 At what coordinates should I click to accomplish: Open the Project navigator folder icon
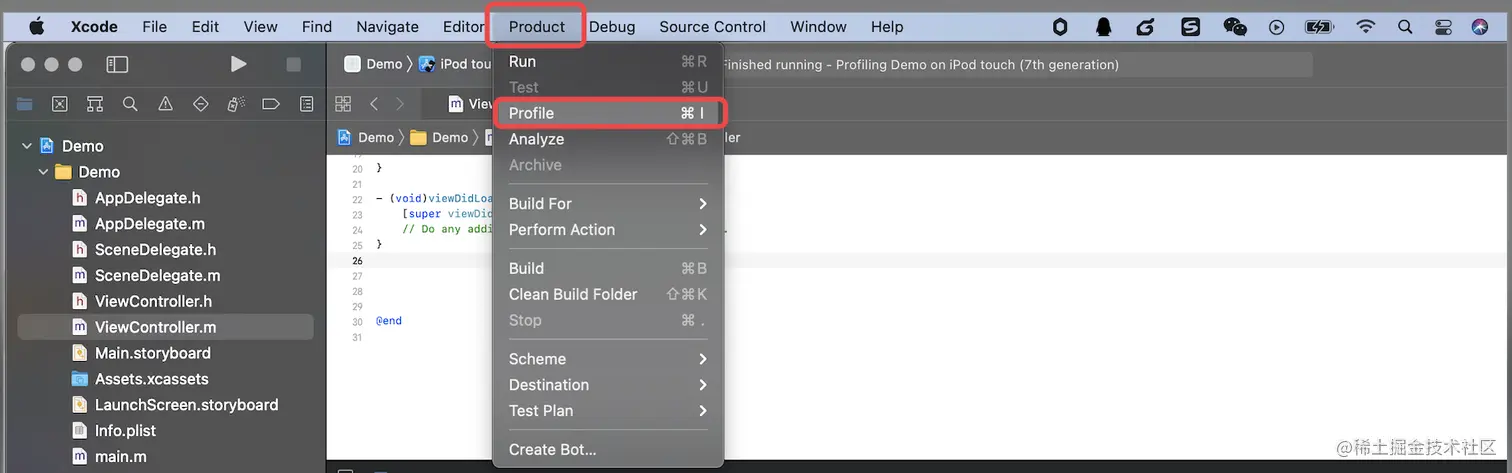pos(25,104)
